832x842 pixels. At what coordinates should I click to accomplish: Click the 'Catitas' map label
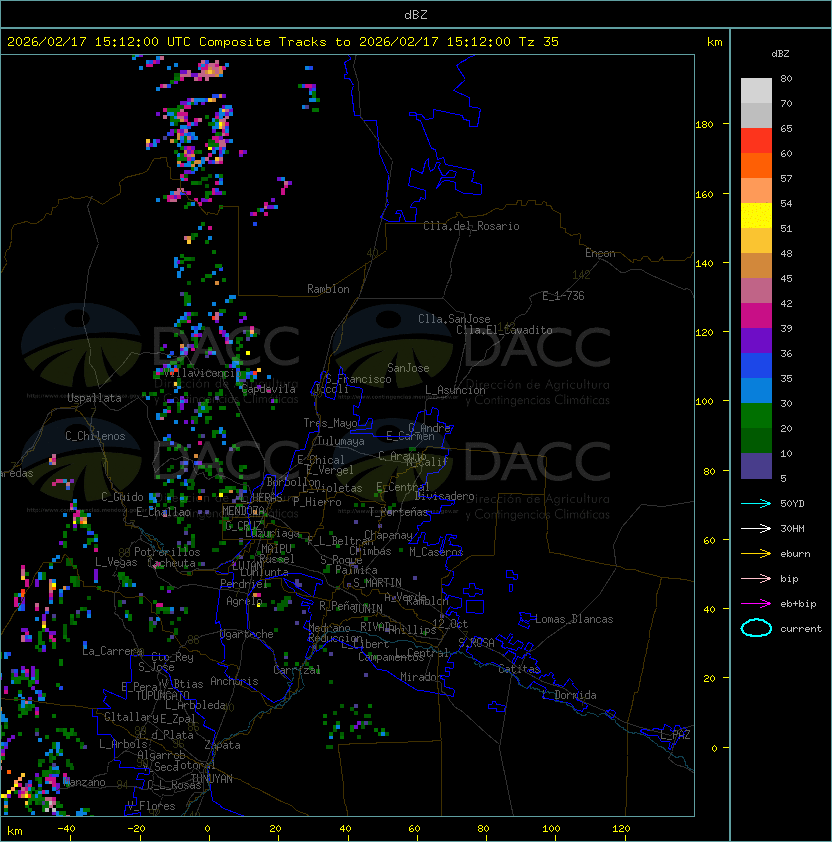[519, 669]
